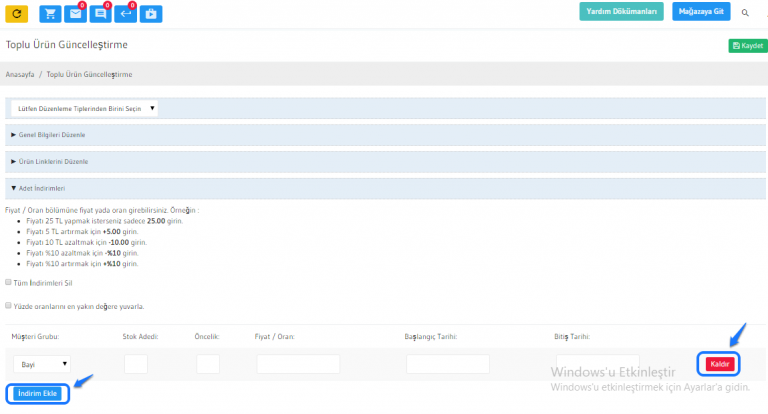Check Yüzde oranlarını en yakın değere yuvarla
The width and height of the screenshot is (768, 414).
(x=9, y=305)
